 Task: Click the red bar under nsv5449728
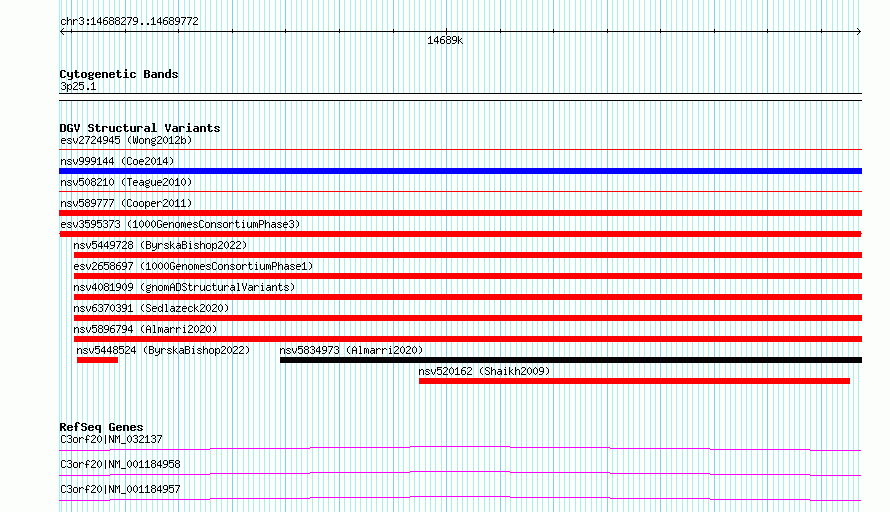point(468,255)
